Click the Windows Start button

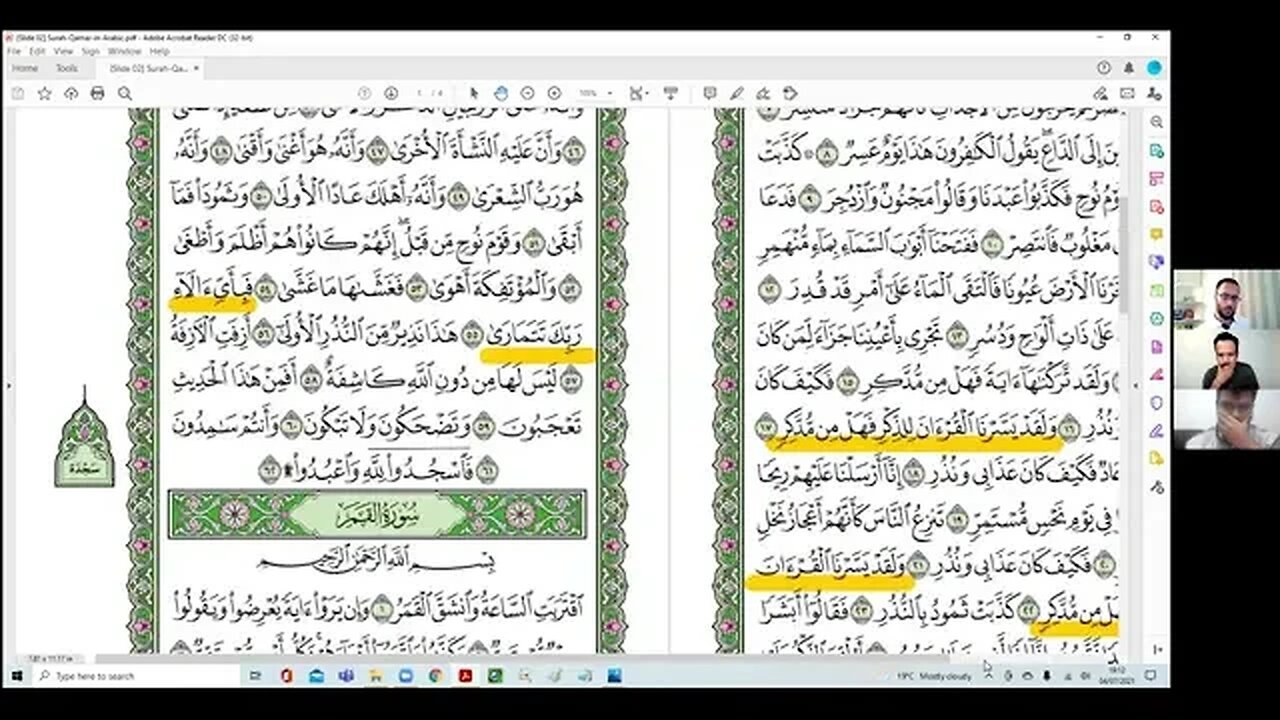click(x=17, y=676)
